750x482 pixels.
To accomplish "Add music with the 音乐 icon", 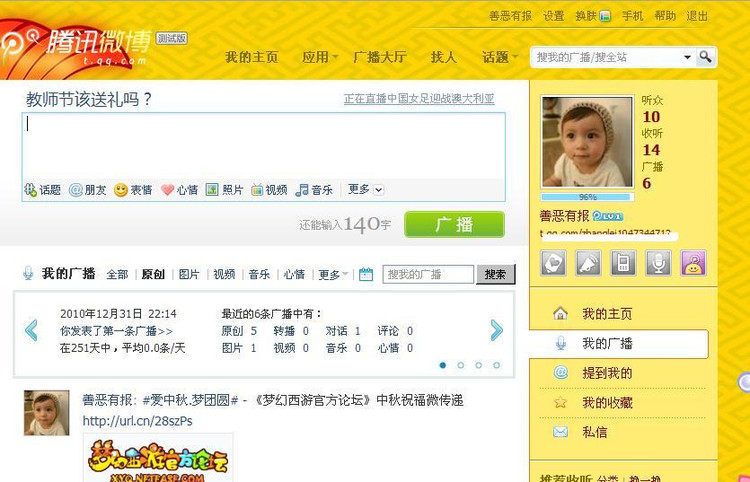I will pos(302,190).
